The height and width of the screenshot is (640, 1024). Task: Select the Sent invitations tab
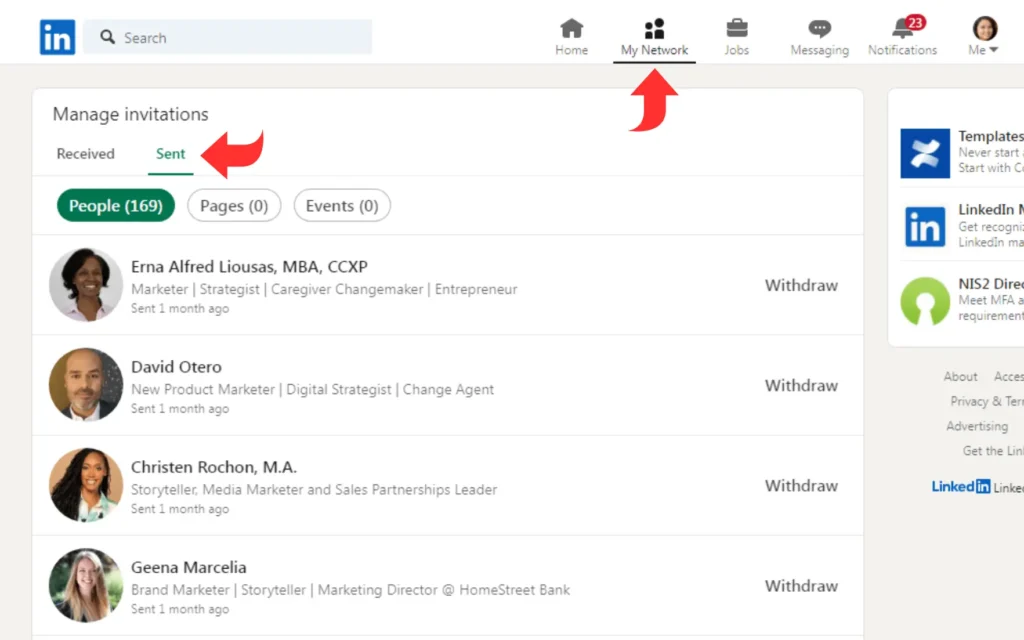point(171,154)
